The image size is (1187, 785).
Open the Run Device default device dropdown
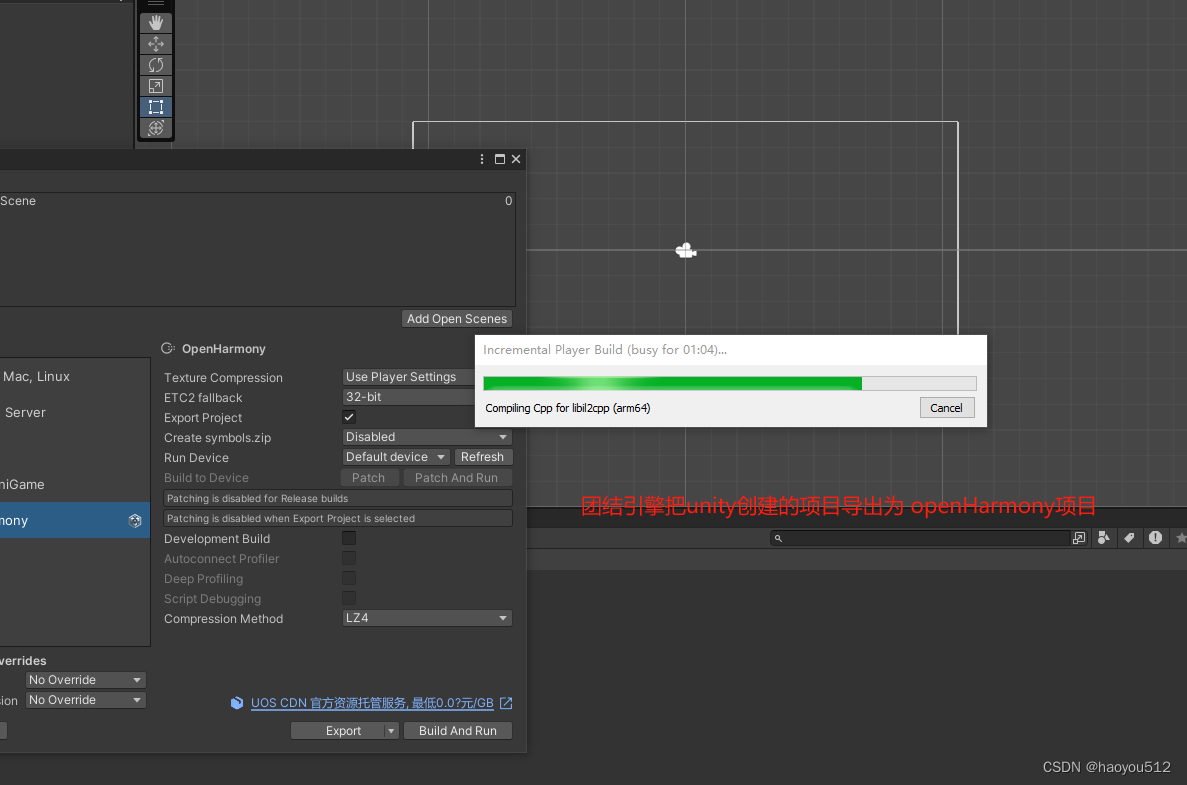(395, 456)
